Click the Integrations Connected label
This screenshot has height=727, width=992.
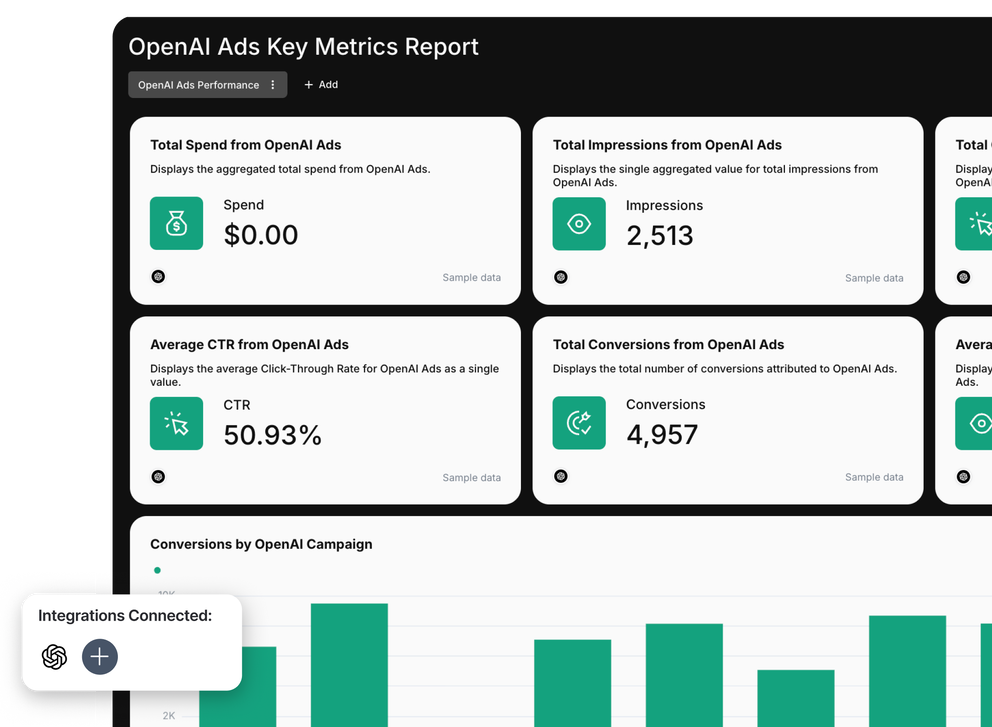(125, 616)
